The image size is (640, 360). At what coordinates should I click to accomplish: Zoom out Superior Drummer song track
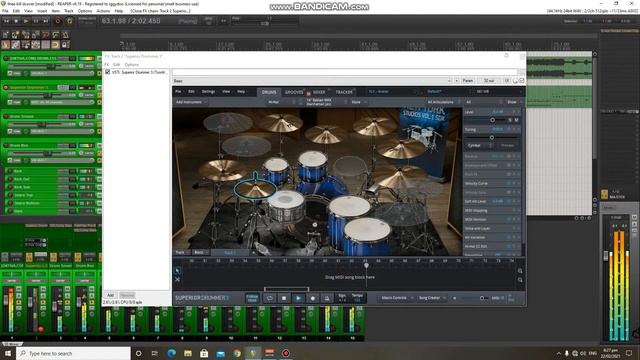(520, 280)
